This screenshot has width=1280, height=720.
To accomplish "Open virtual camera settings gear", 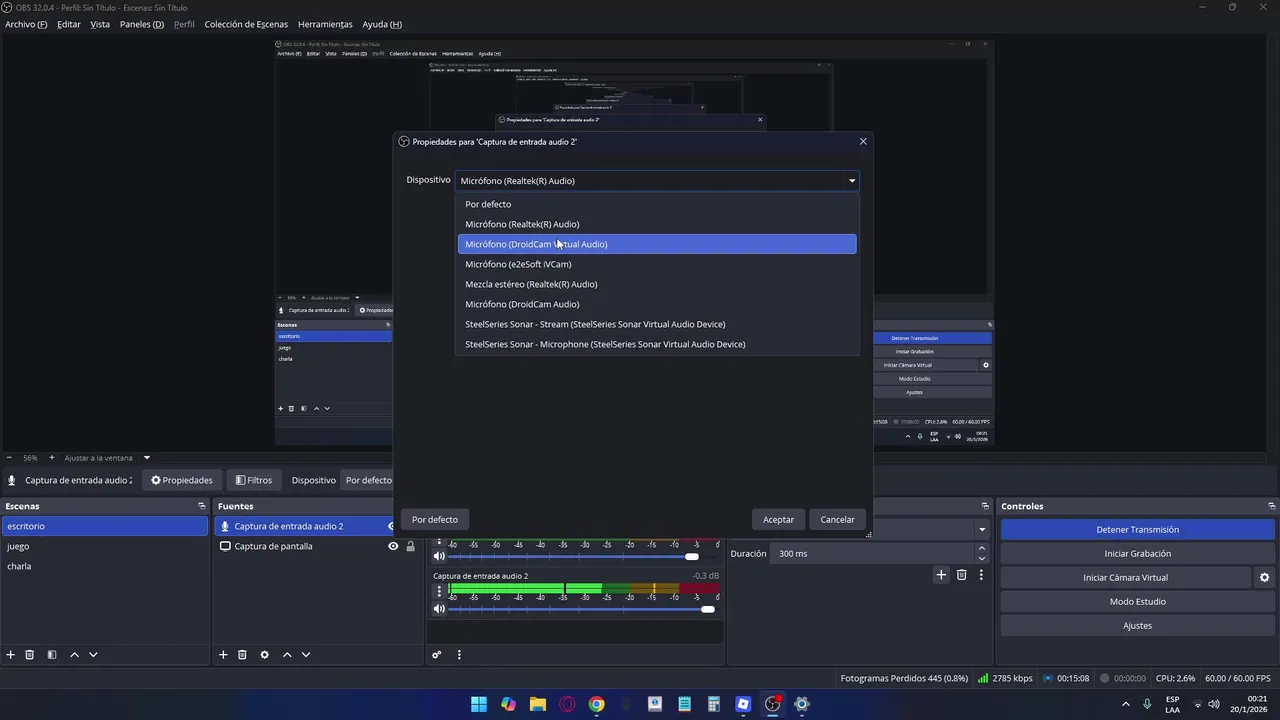I will [1264, 578].
